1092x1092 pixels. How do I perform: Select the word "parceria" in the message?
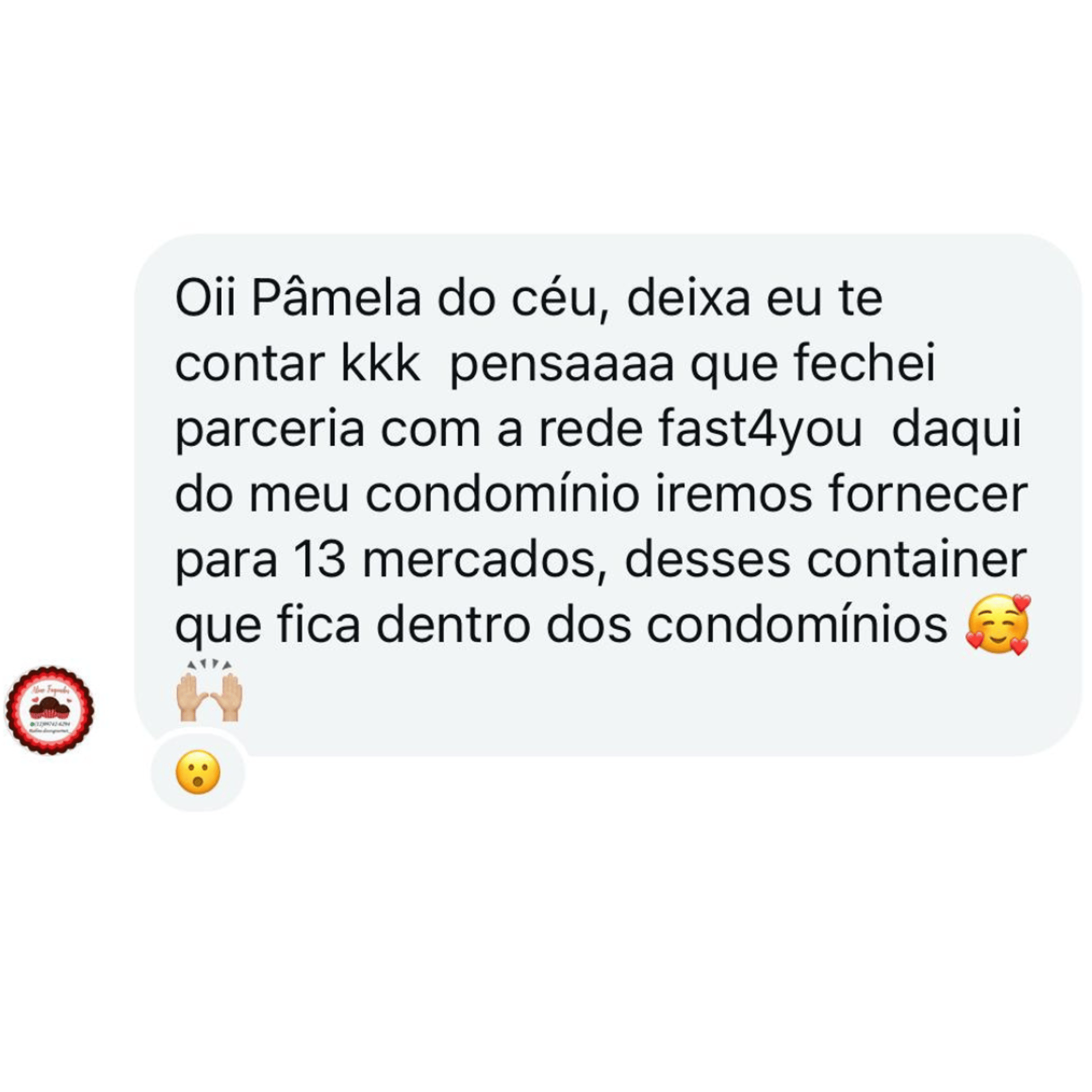270,431
